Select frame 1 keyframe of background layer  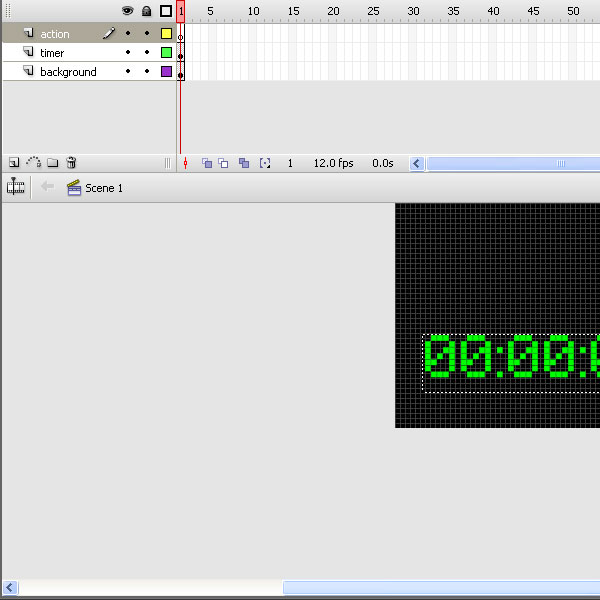click(181, 72)
